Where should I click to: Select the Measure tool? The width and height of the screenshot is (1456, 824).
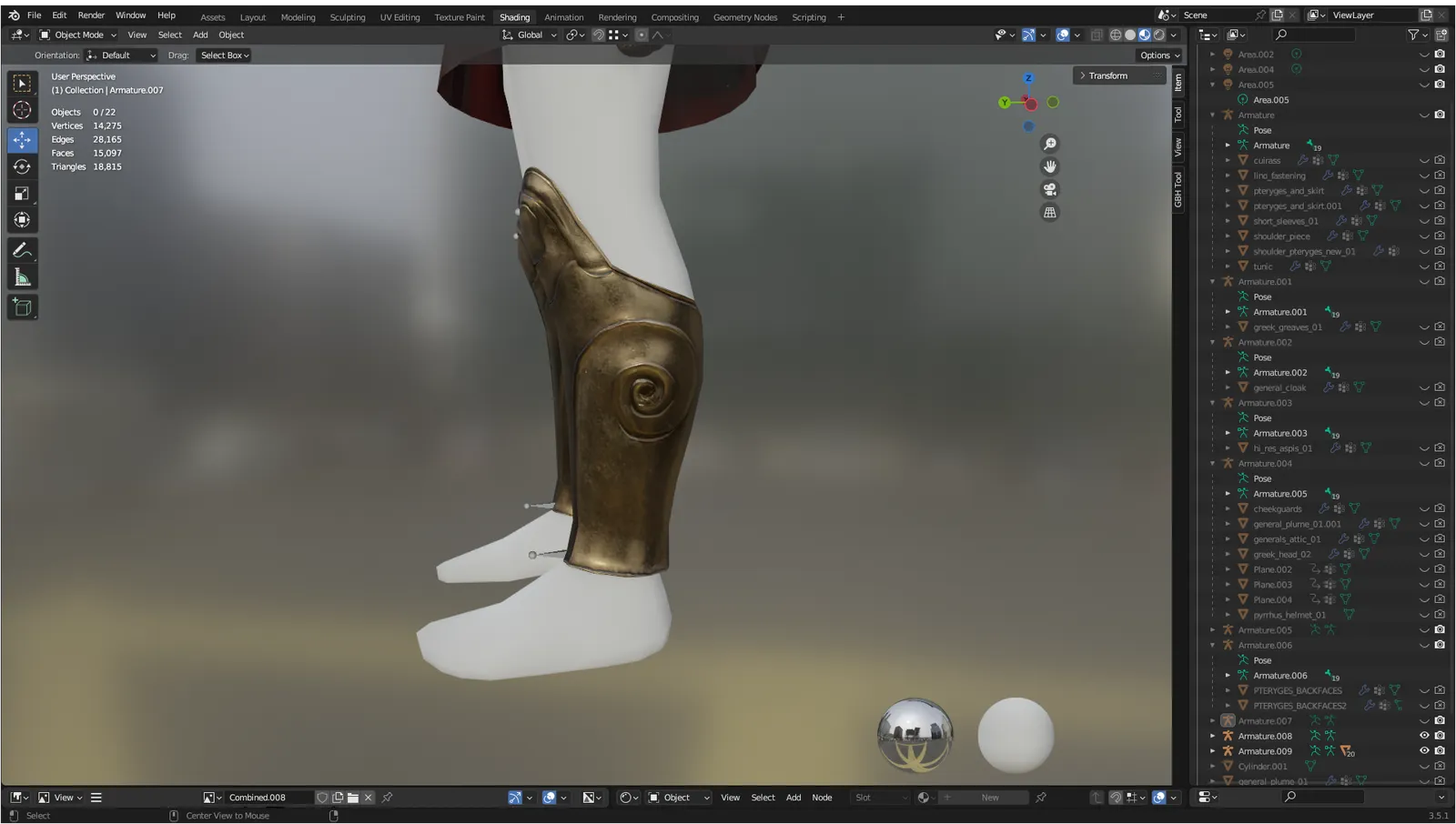[22, 277]
